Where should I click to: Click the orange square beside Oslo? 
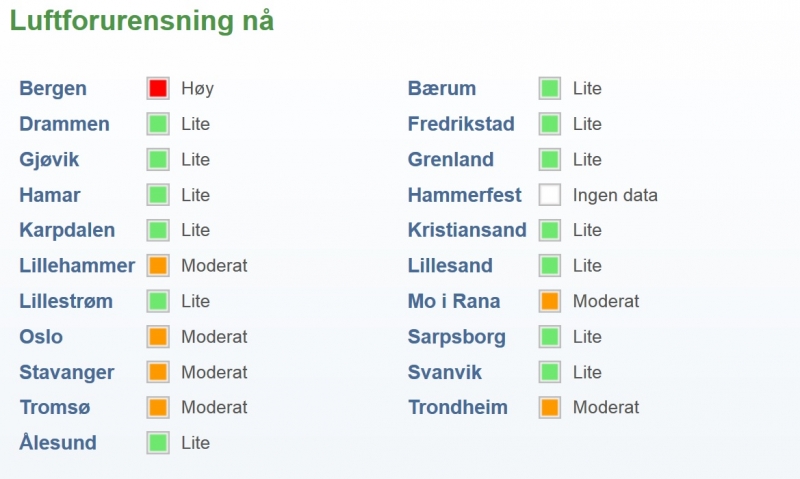(x=158, y=337)
